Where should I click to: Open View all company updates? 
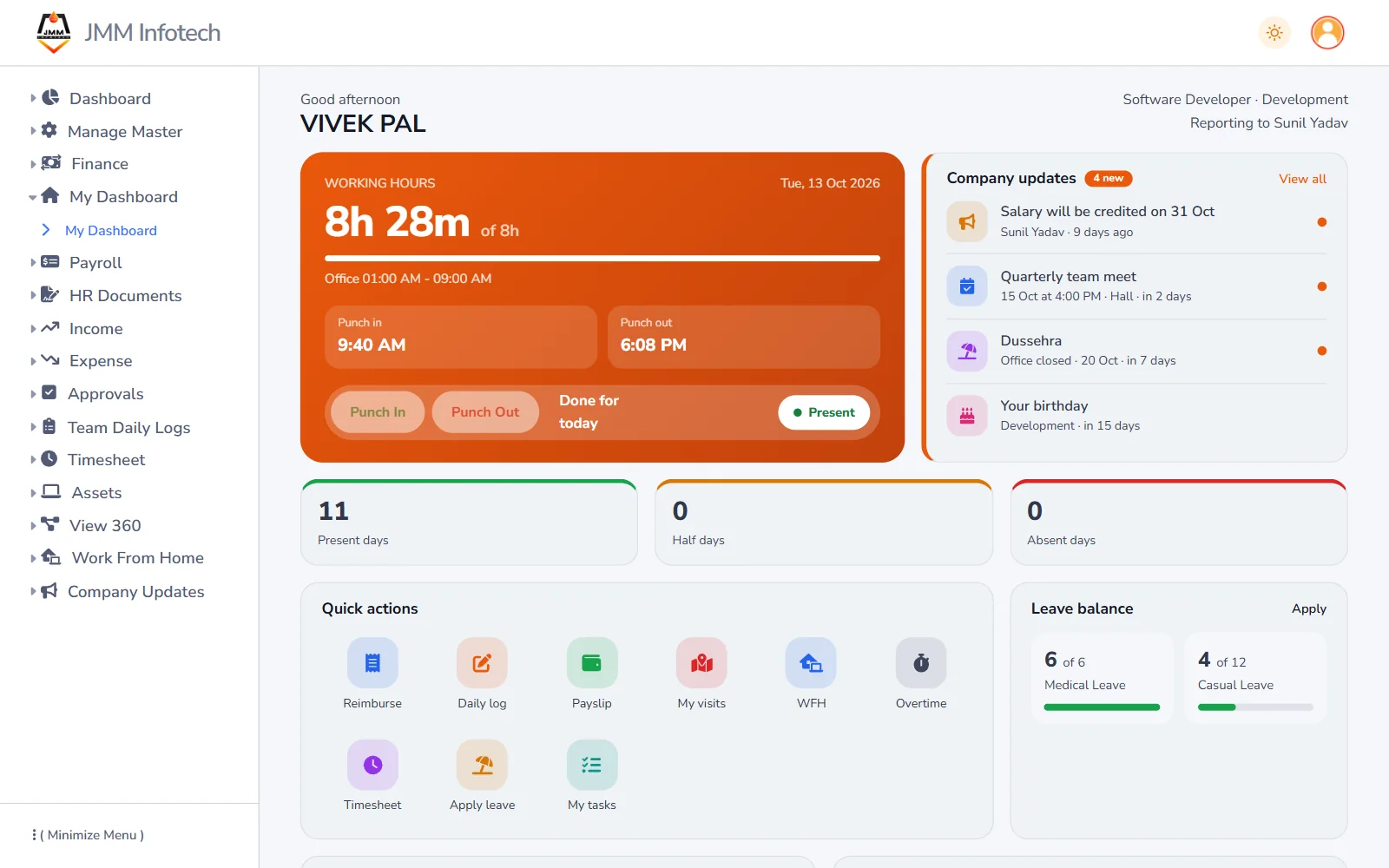point(1302,179)
